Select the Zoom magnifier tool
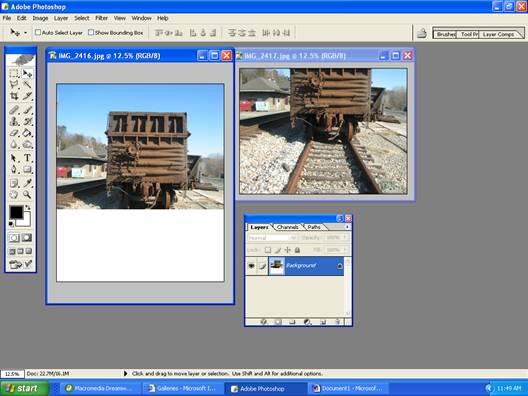528x396 pixels. [x=27, y=194]
